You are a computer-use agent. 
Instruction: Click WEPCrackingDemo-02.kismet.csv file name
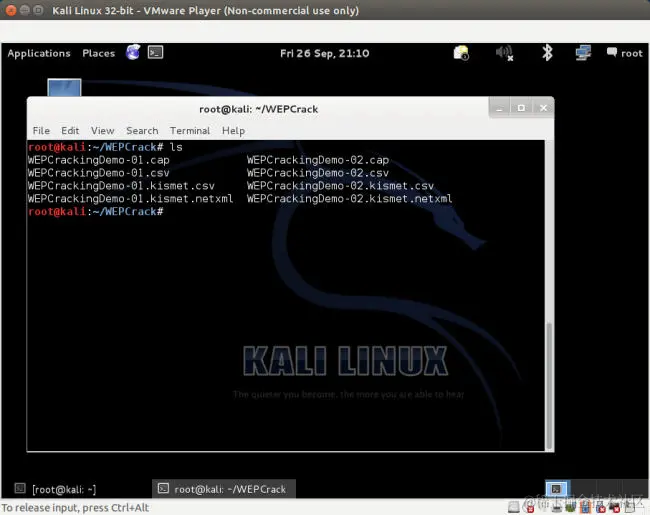pos(340,186)
